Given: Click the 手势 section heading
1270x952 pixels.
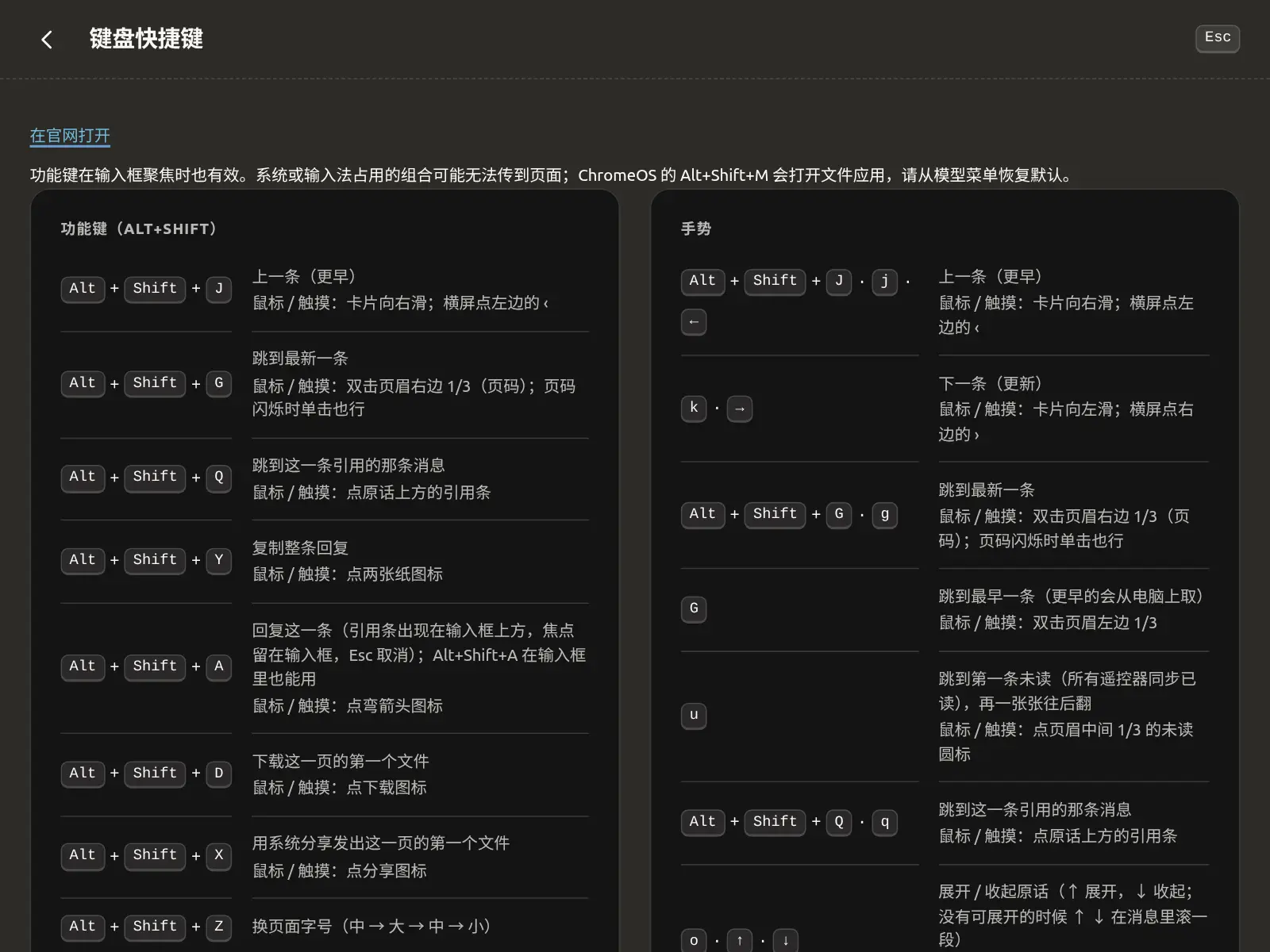Looking at the screenshot, I should point(696,228).
